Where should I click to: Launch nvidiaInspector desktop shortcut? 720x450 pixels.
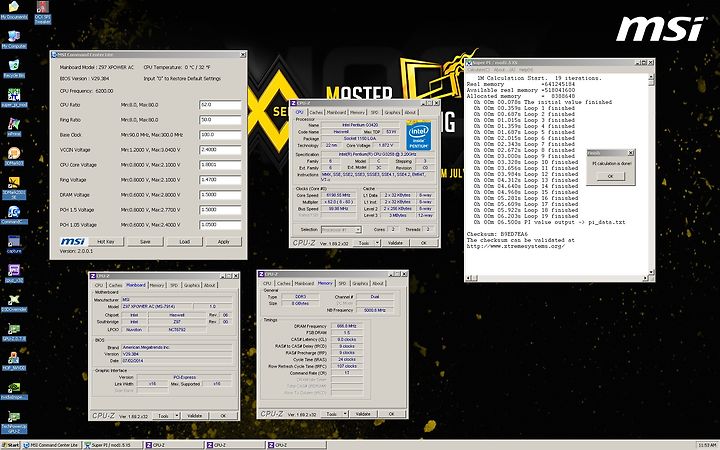tap(14, 388)
